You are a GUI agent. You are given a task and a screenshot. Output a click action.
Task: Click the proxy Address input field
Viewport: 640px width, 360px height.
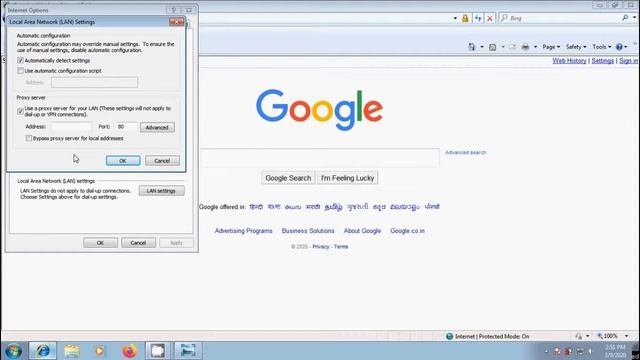click(x=71, y=127)
